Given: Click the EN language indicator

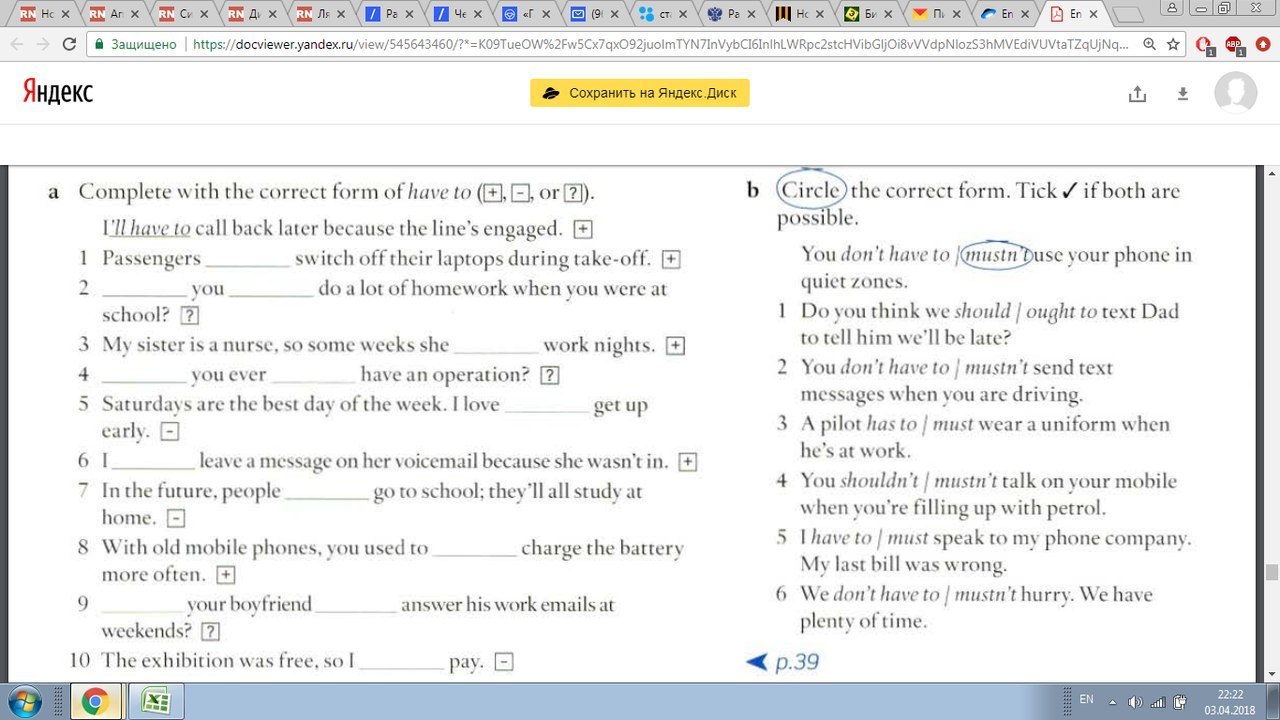Looking at the screenshot, I should [x=1087, y=699].
